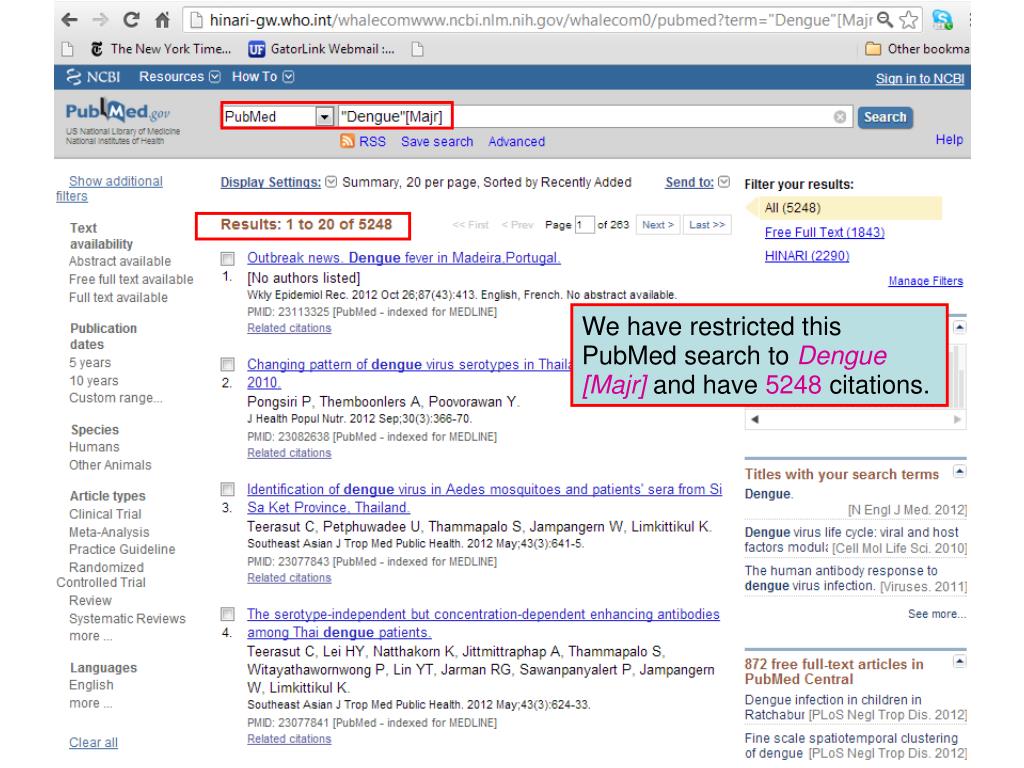Viewport: 1024px width, 768px height.
Task: Open GatorLink Webmail bookmark
Action: click(321, 49)
